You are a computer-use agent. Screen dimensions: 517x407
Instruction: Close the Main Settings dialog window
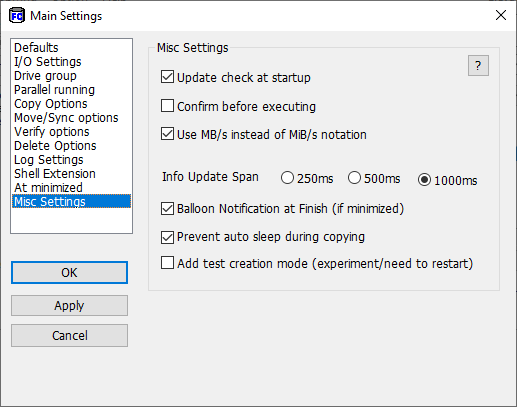501,15
